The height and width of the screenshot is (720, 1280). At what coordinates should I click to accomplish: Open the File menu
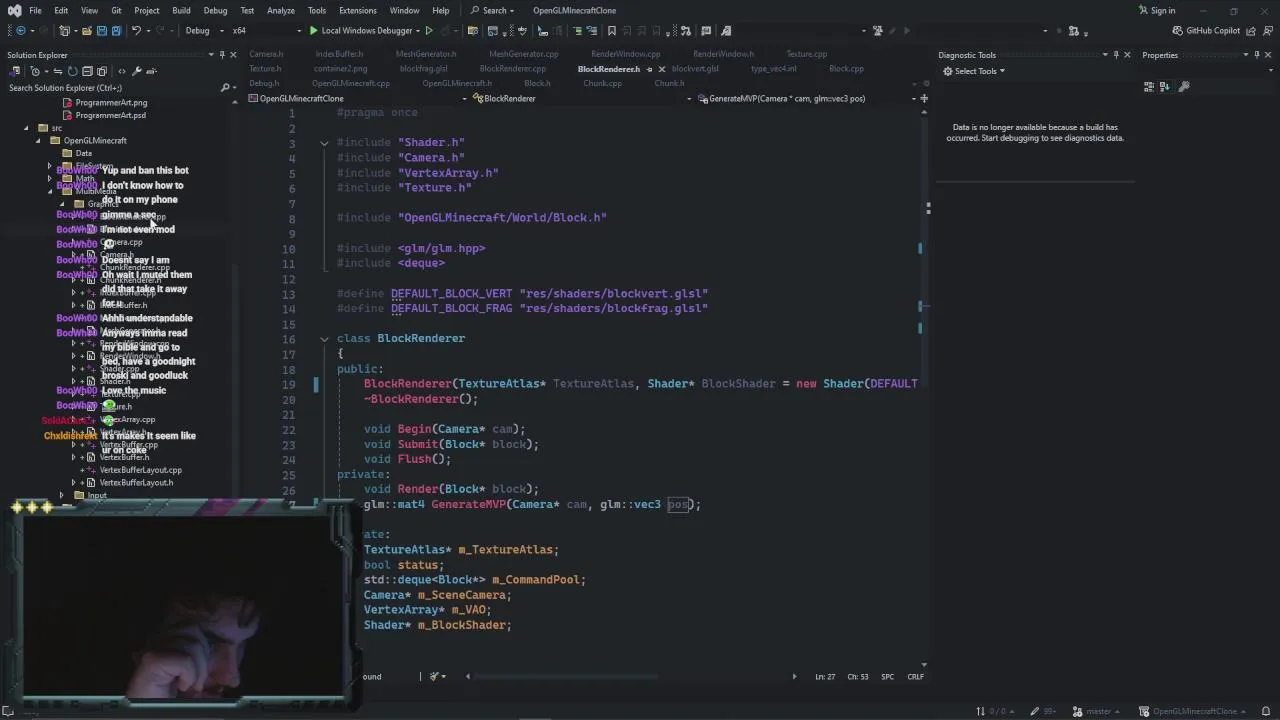click(x=35, y=11)
